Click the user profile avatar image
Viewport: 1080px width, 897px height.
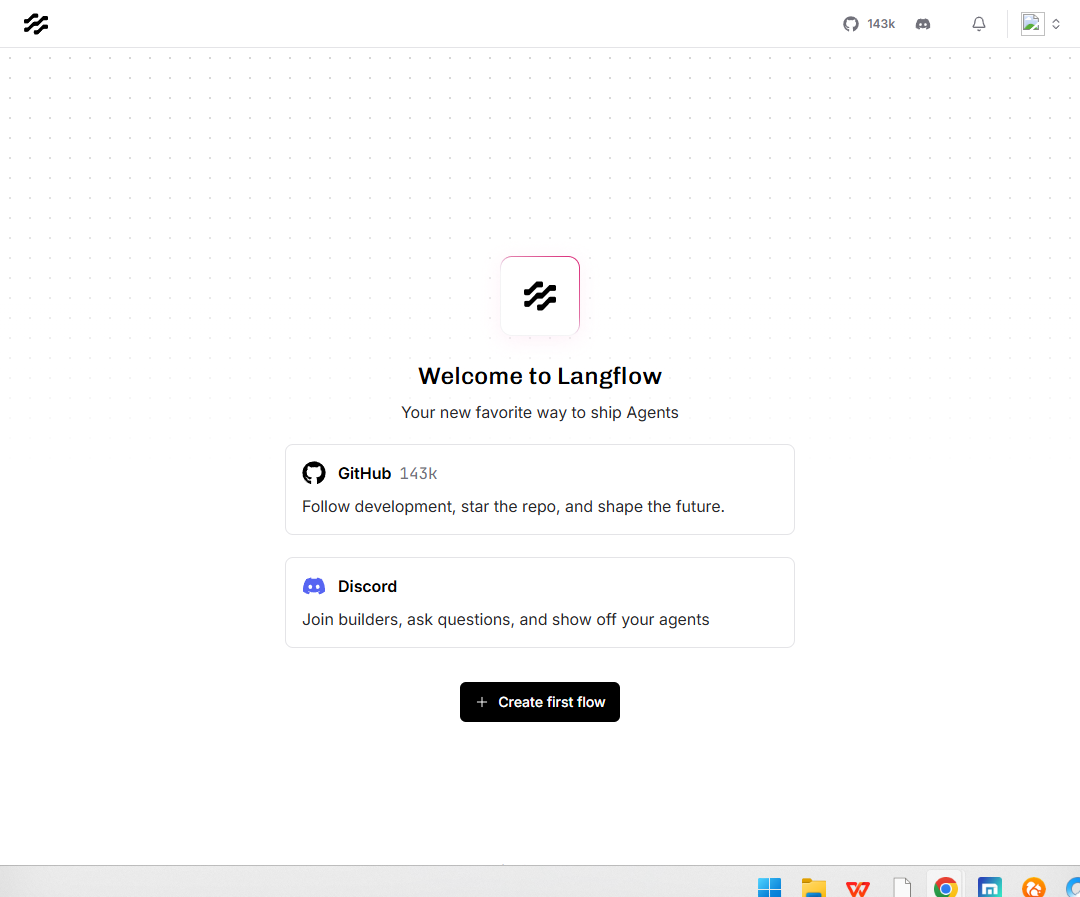tap(1032, 24)
